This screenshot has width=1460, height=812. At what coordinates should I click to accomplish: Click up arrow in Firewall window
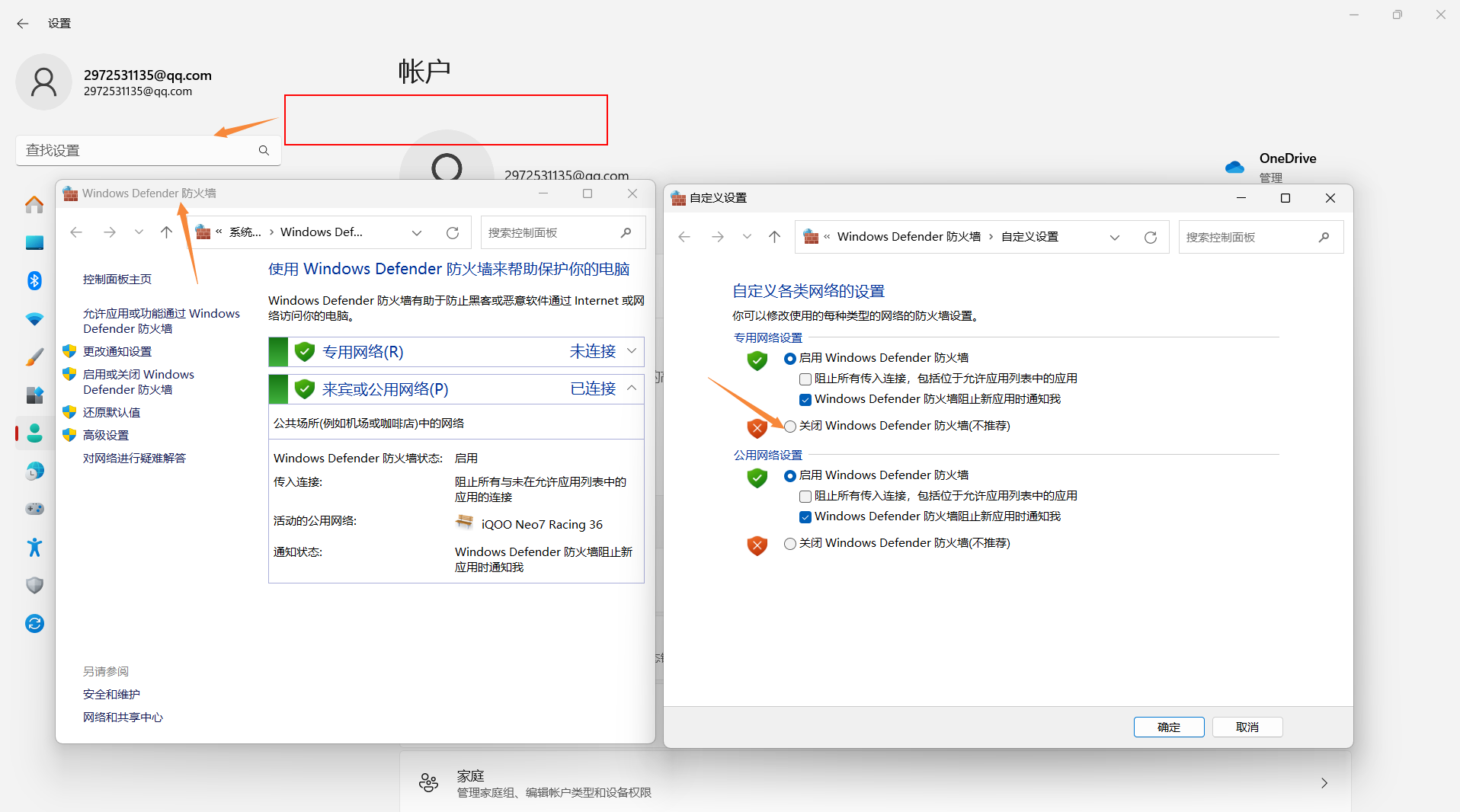166,232
